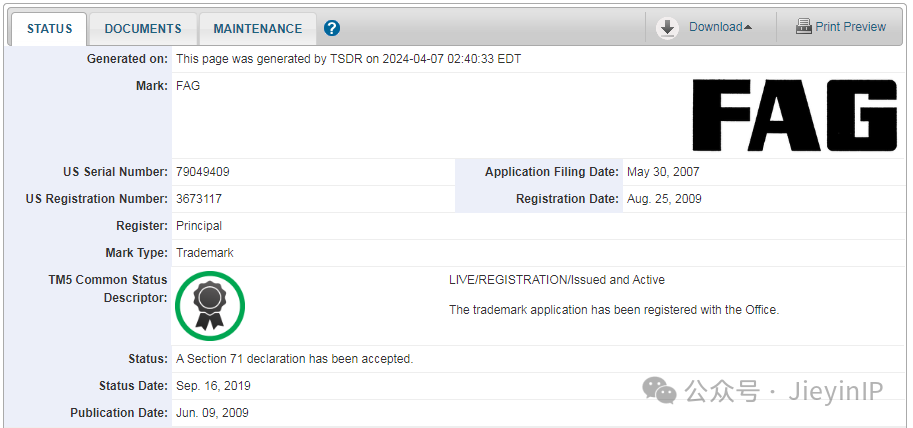Viewport: 913px width, 428px height.
Task: Click the Section 71 declaration status text
Action: pyautogui.click(x=294, y=359)
